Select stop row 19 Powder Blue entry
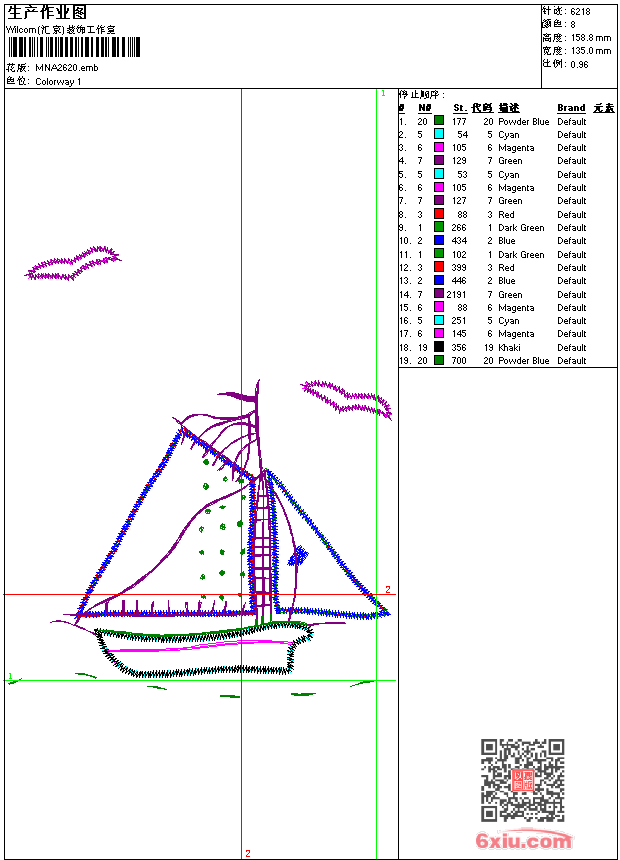 tap(492, 360)
